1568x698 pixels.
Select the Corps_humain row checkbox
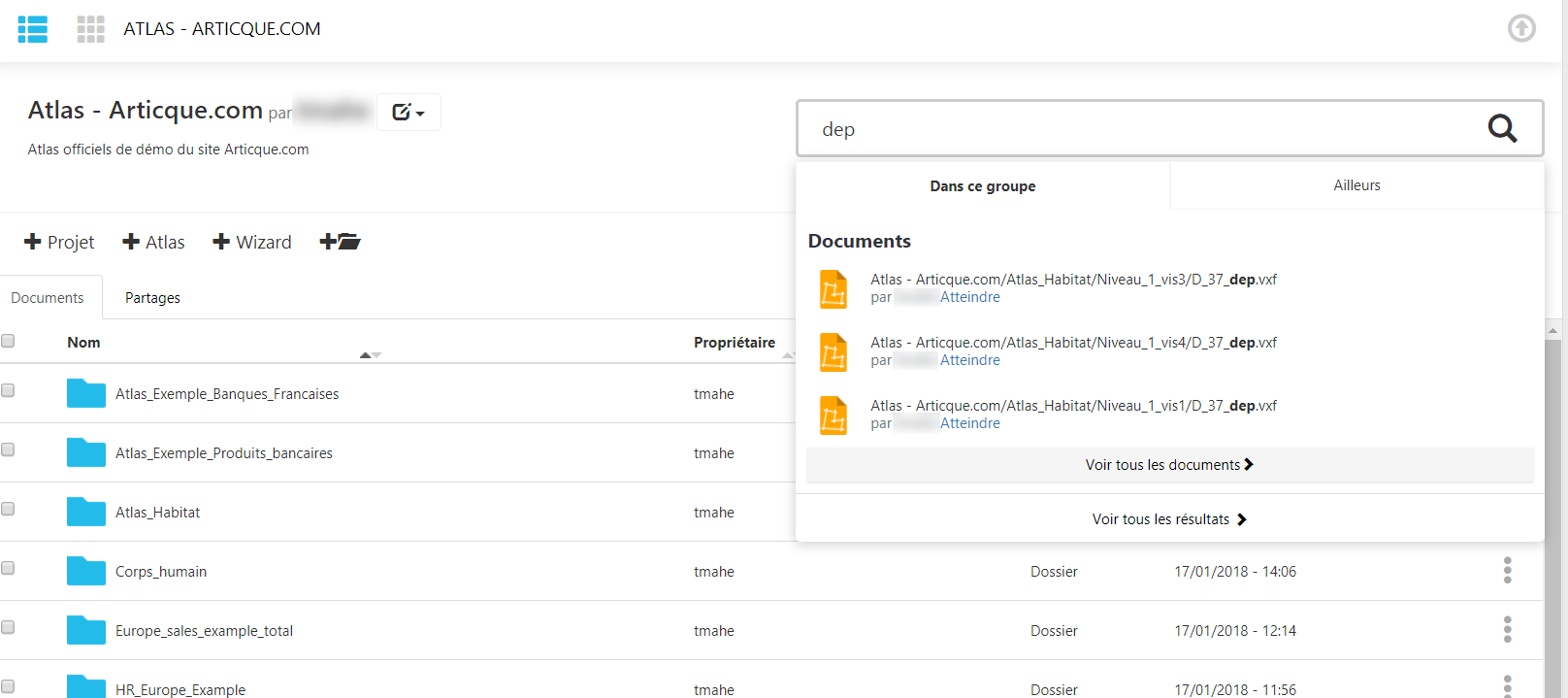coord(8,568)
